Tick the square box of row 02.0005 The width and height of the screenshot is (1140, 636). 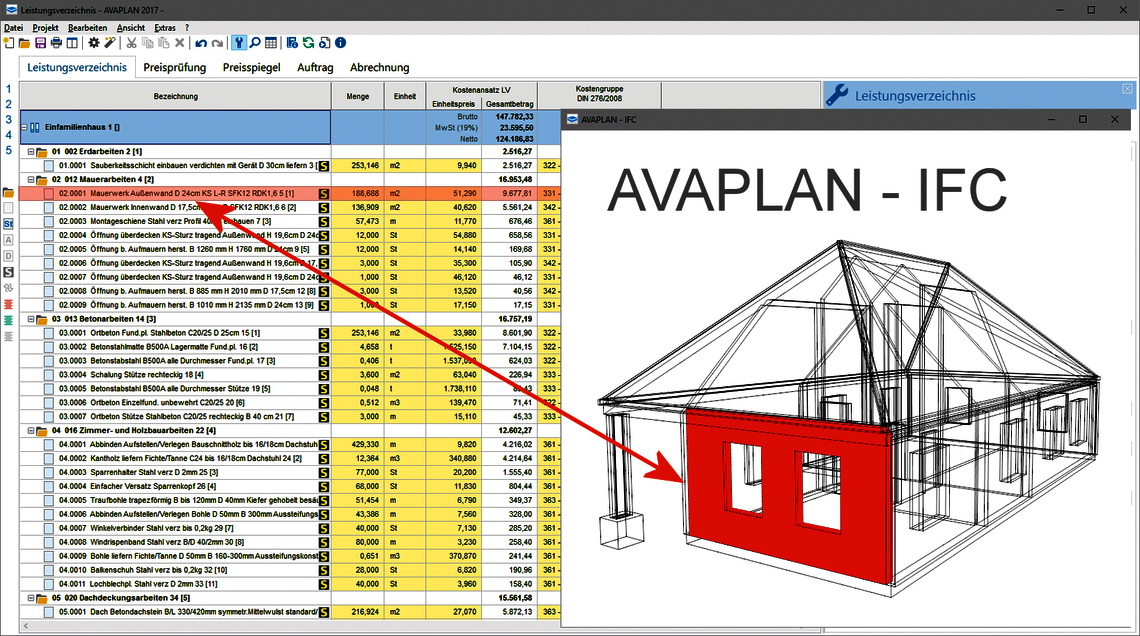click(49, 249)
